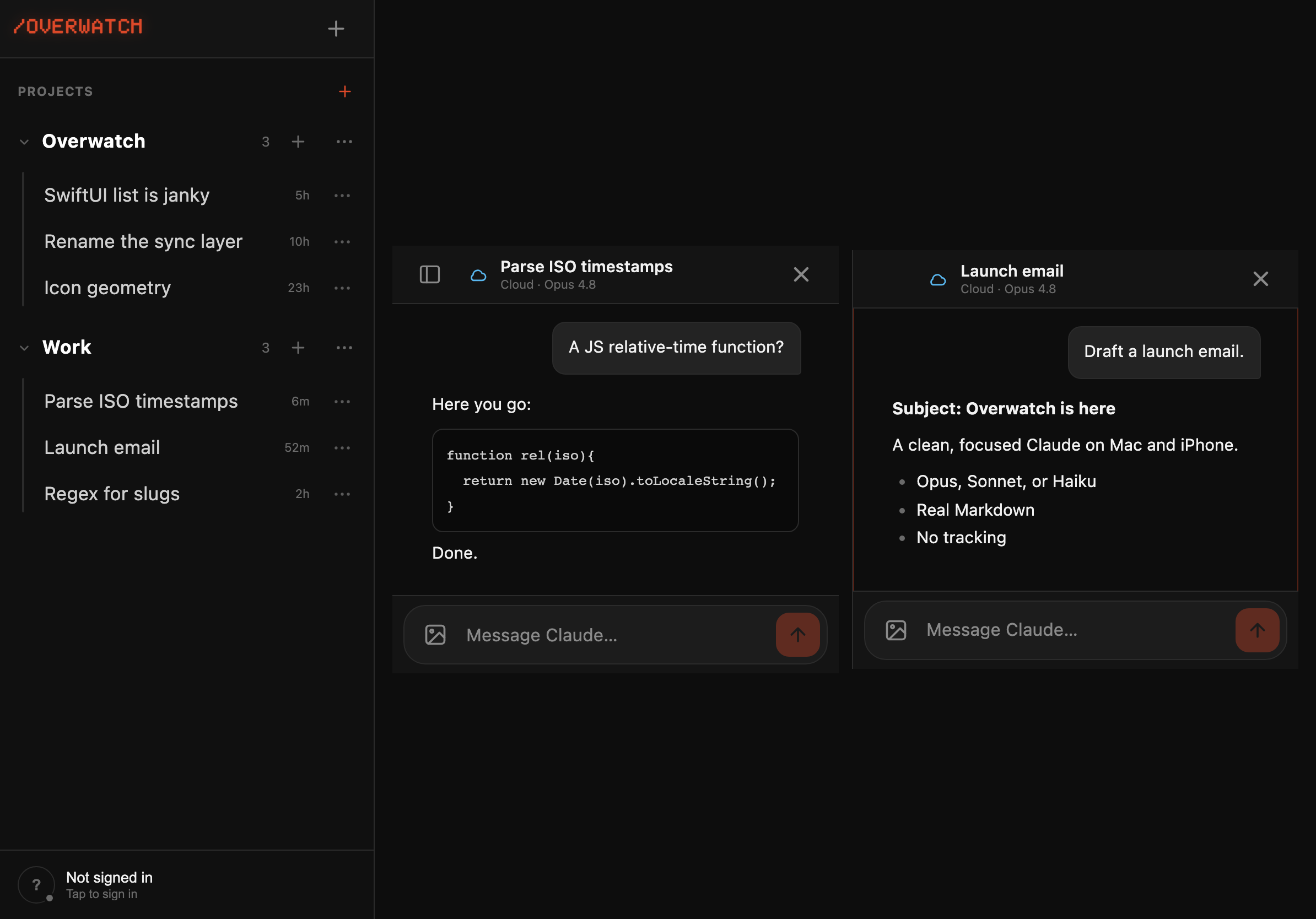Send message in Parse ISO timestamps panel
The width and height of the screenshot is (1316, 919).
(797, 634)
